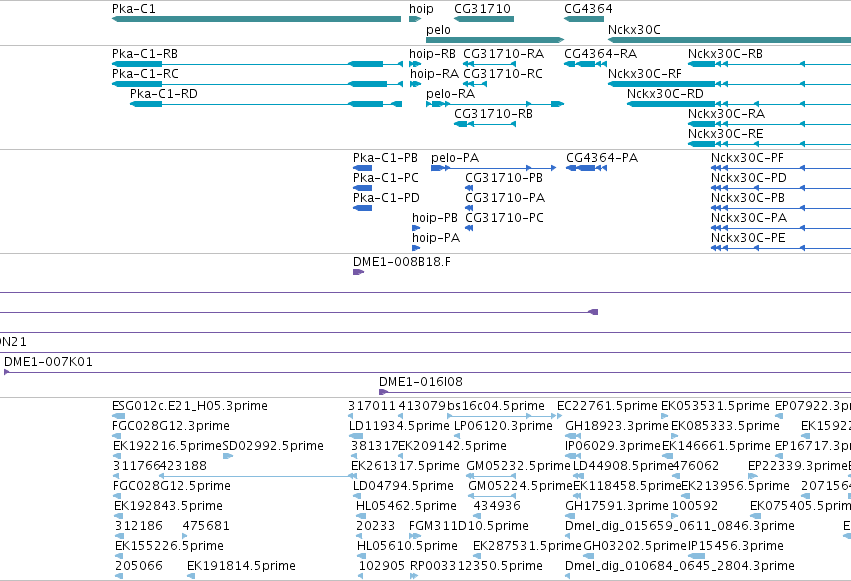The height and width of the screenshot is (581, 851).
Task: Click EST LP06120.3prime label
Action: (x=504, y=426)
